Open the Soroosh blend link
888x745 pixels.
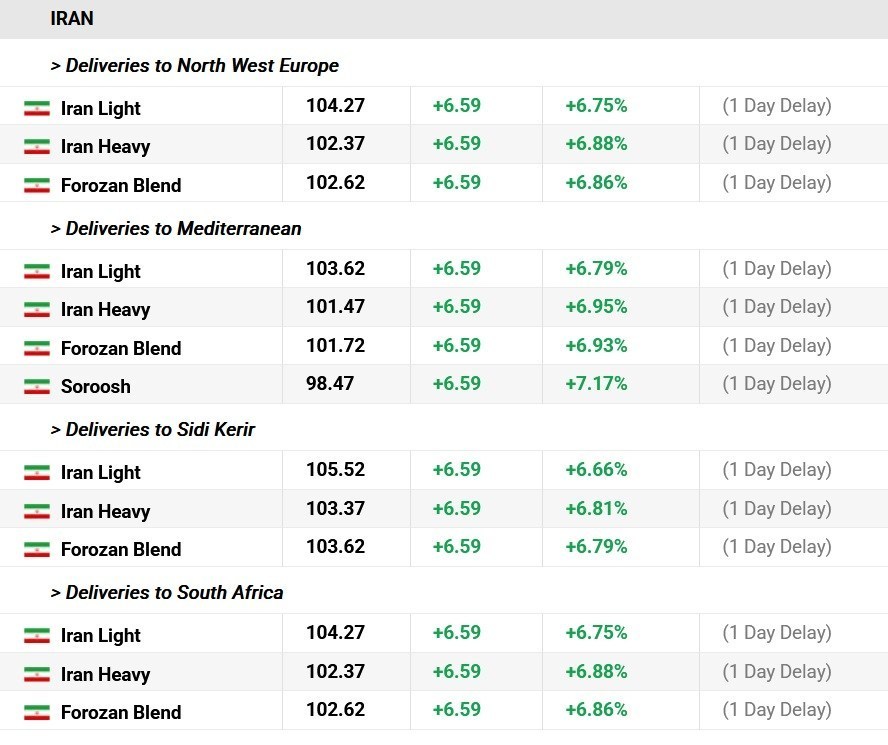click(96, 386)
